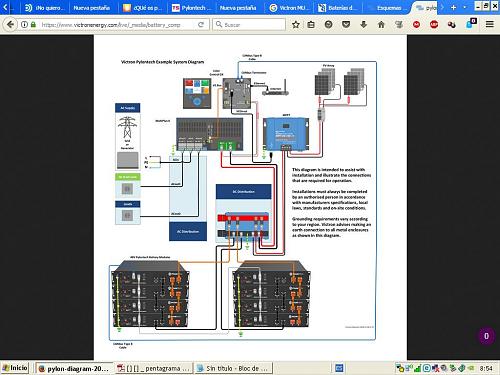
Task: Open the downloads arrow icon
Action: click(363, 24)
